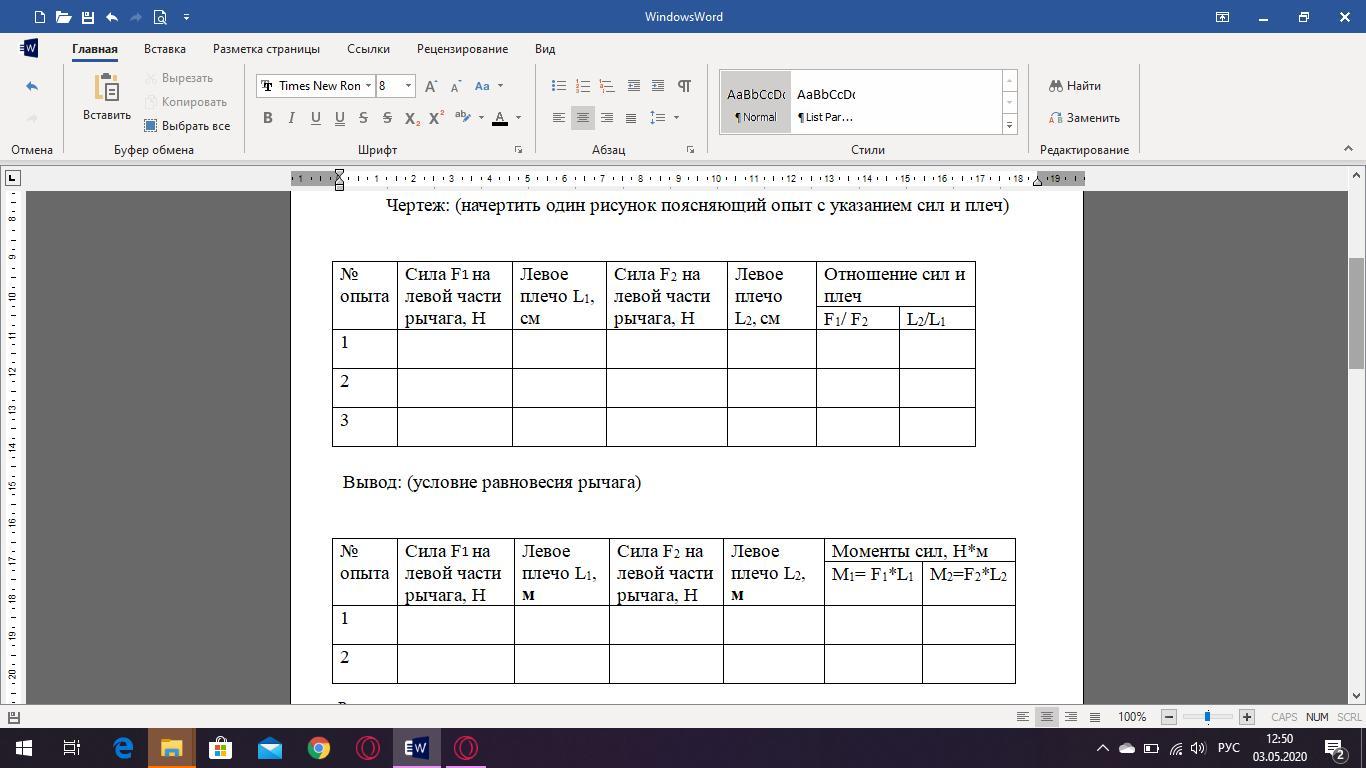Click the New document icon in quick access
Viewport: 1366px width, 768px height.
39,17
